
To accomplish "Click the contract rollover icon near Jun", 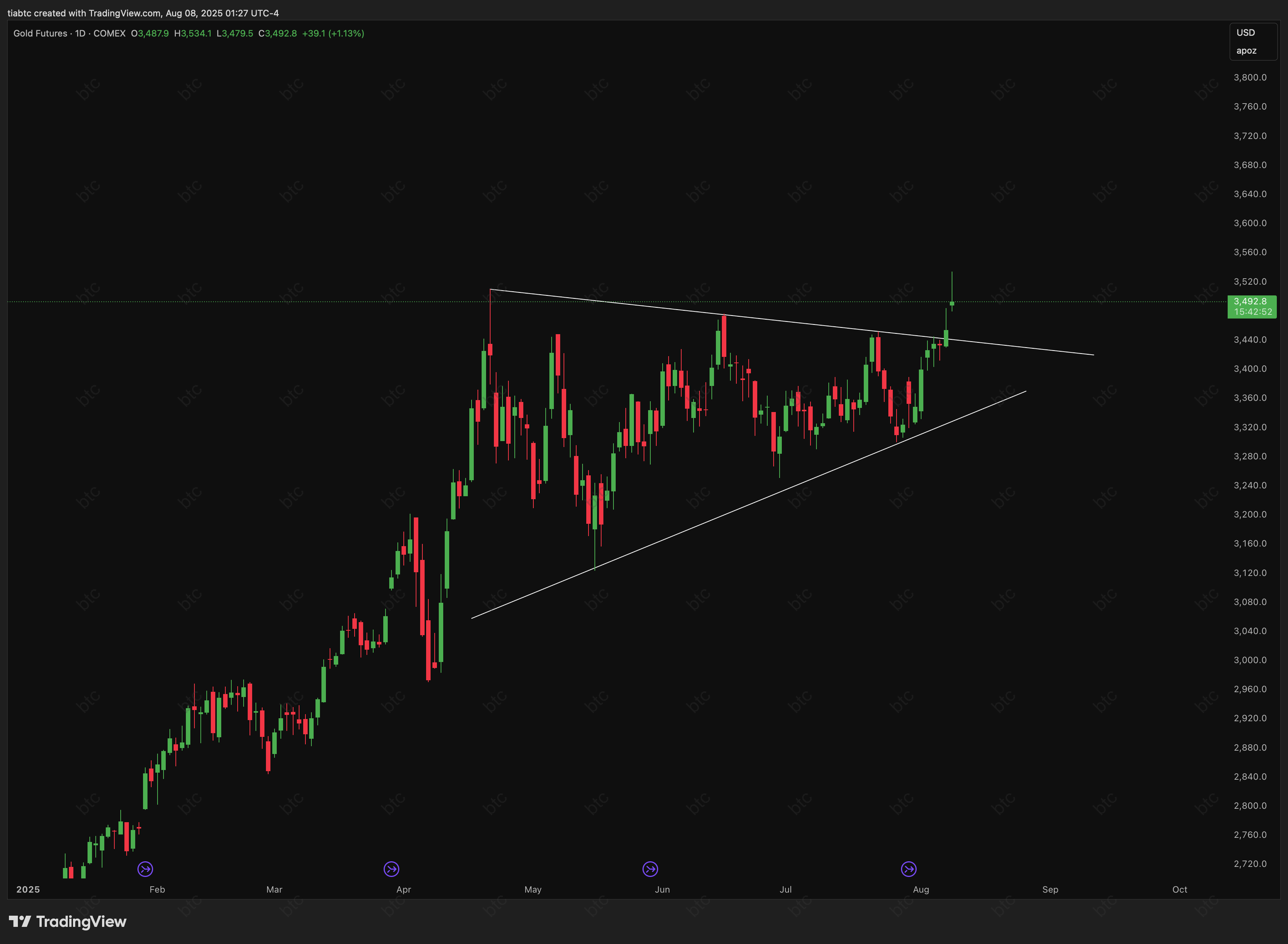I will pos(650,869).
